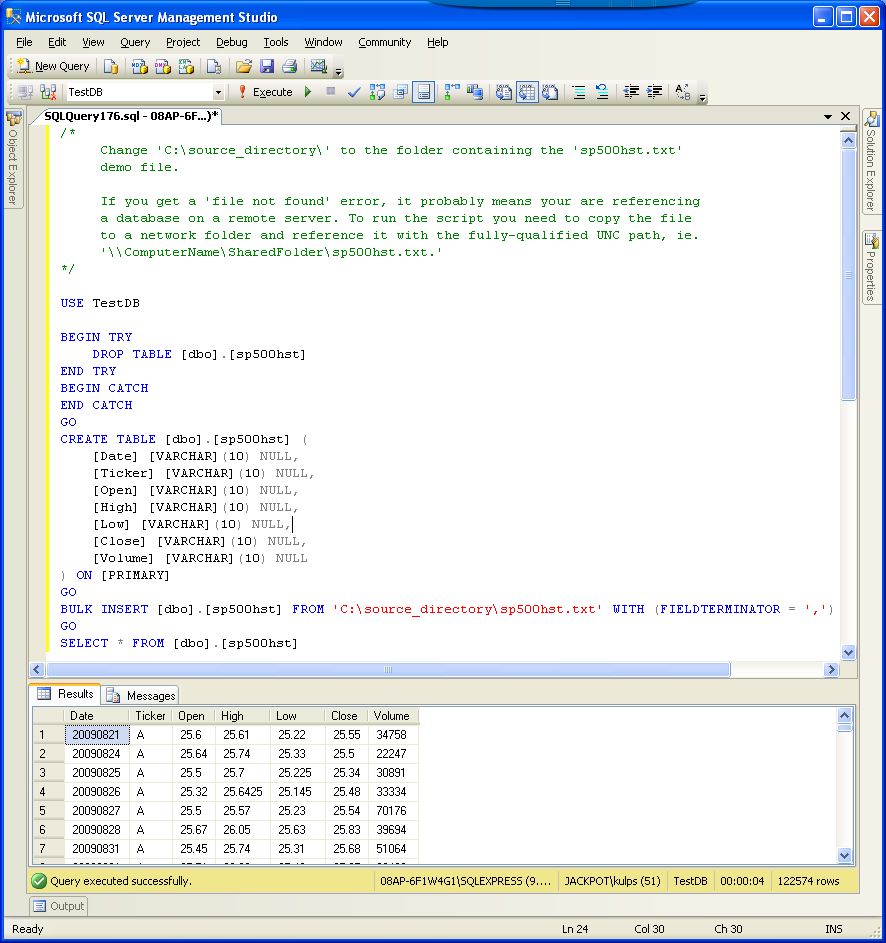Open the Project menu

183,42
